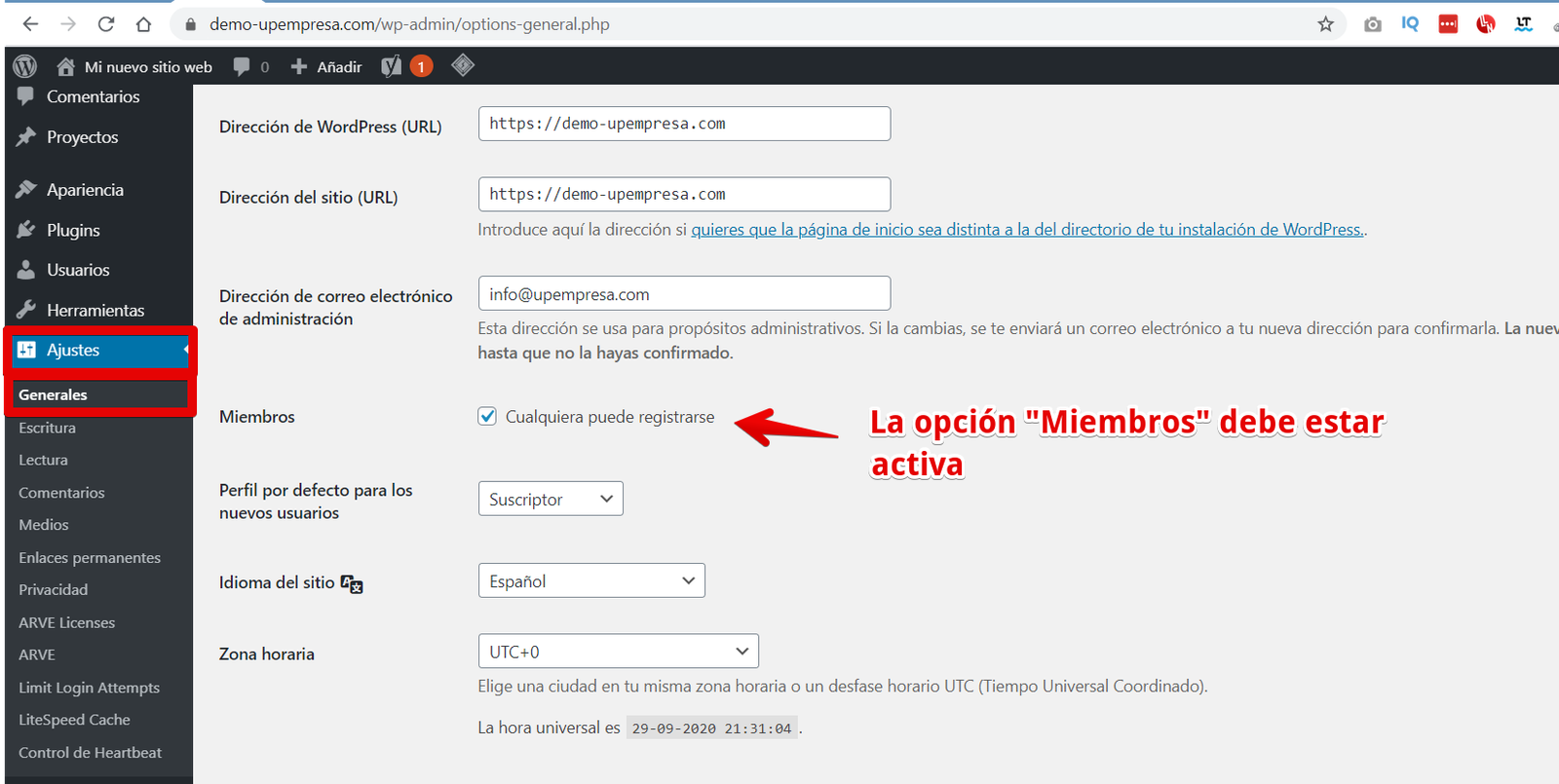Viewport: 1559px width, 784px height.
Task: Click the Comentarios speech bubble sidebar icon
Action: click(x=26, y=95)
